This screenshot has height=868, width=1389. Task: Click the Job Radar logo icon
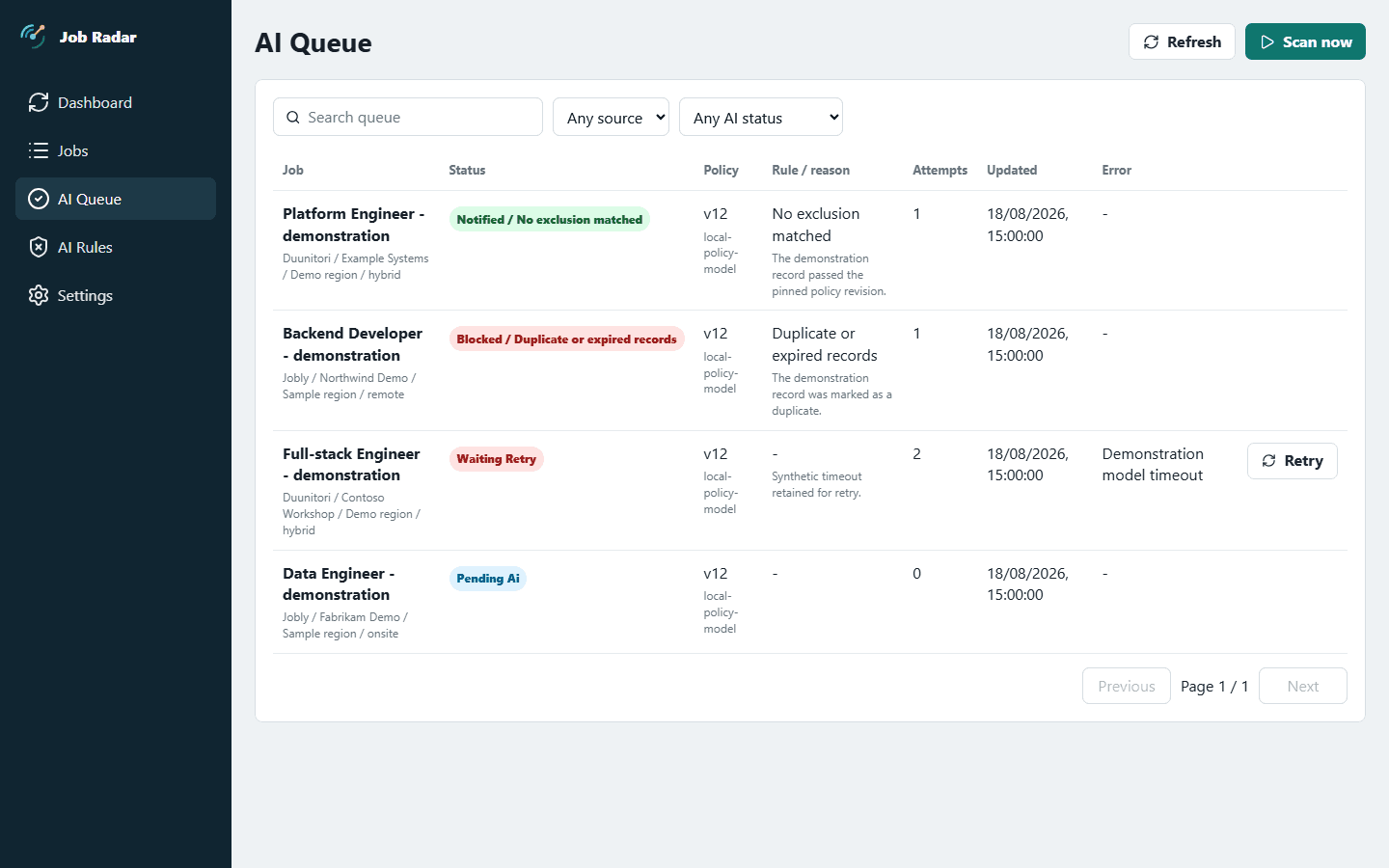pos(34,37)
